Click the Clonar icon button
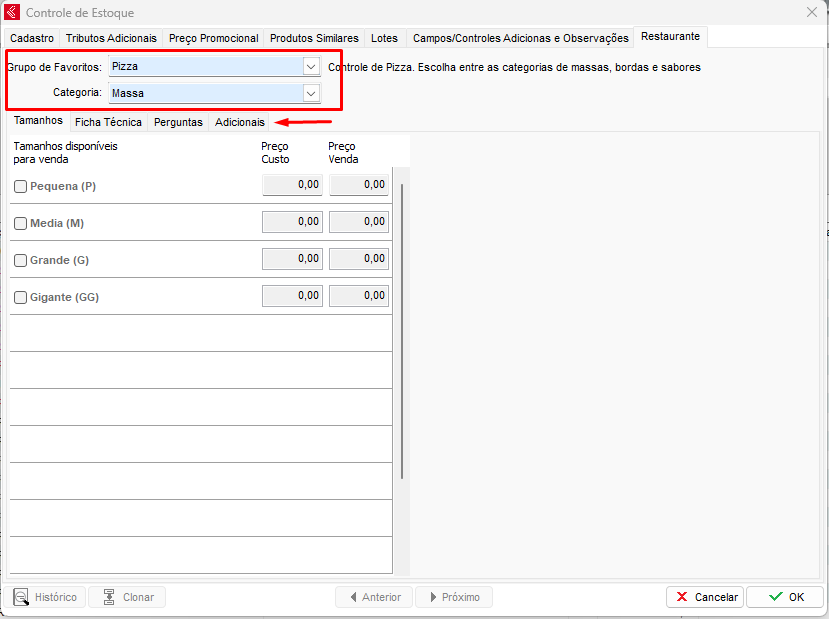 pyautogui.click(x=109, y=597)
